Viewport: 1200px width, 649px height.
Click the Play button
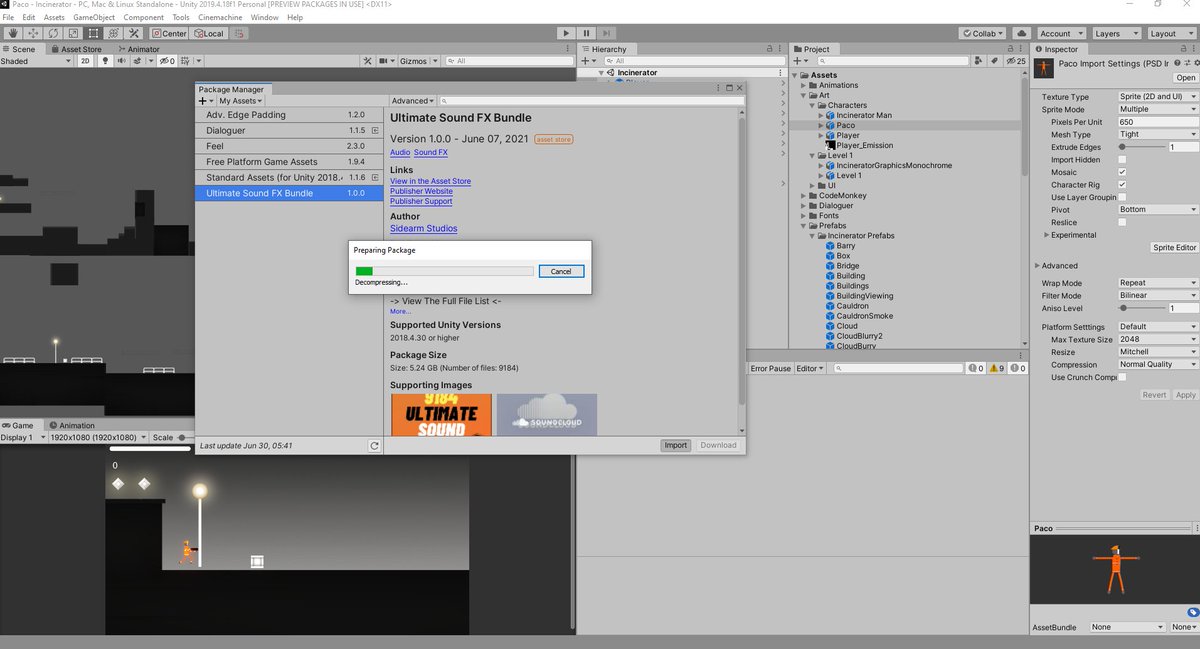[x=566, y=33]
